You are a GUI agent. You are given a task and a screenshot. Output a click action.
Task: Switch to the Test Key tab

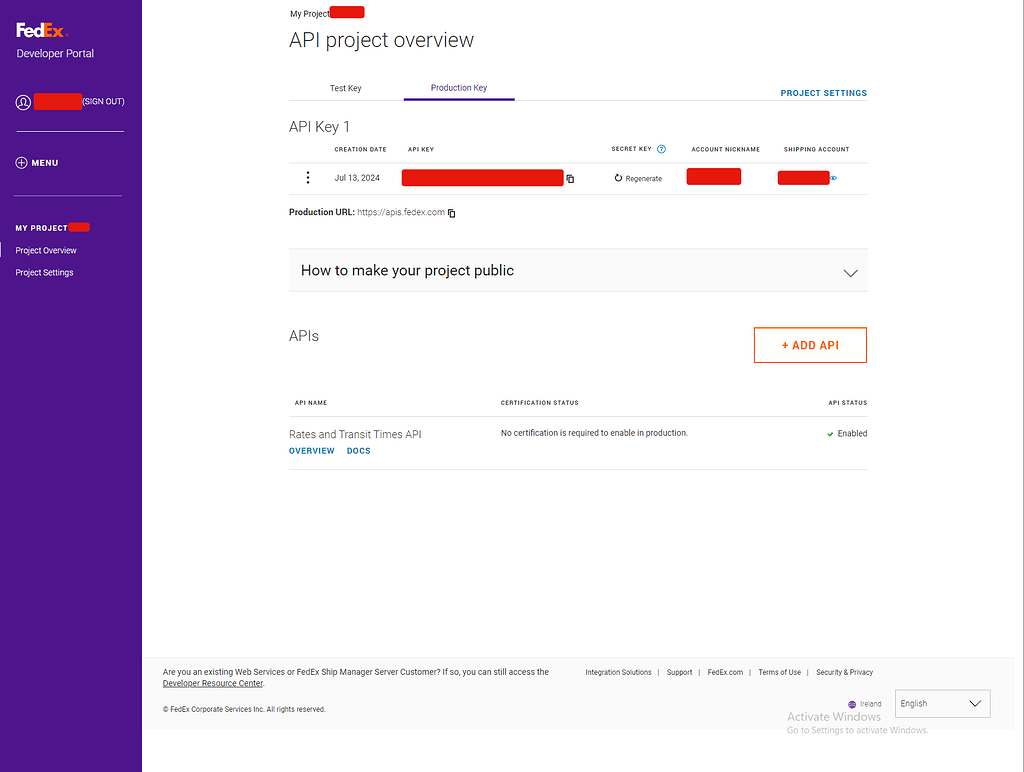click(x=346, y=88)
